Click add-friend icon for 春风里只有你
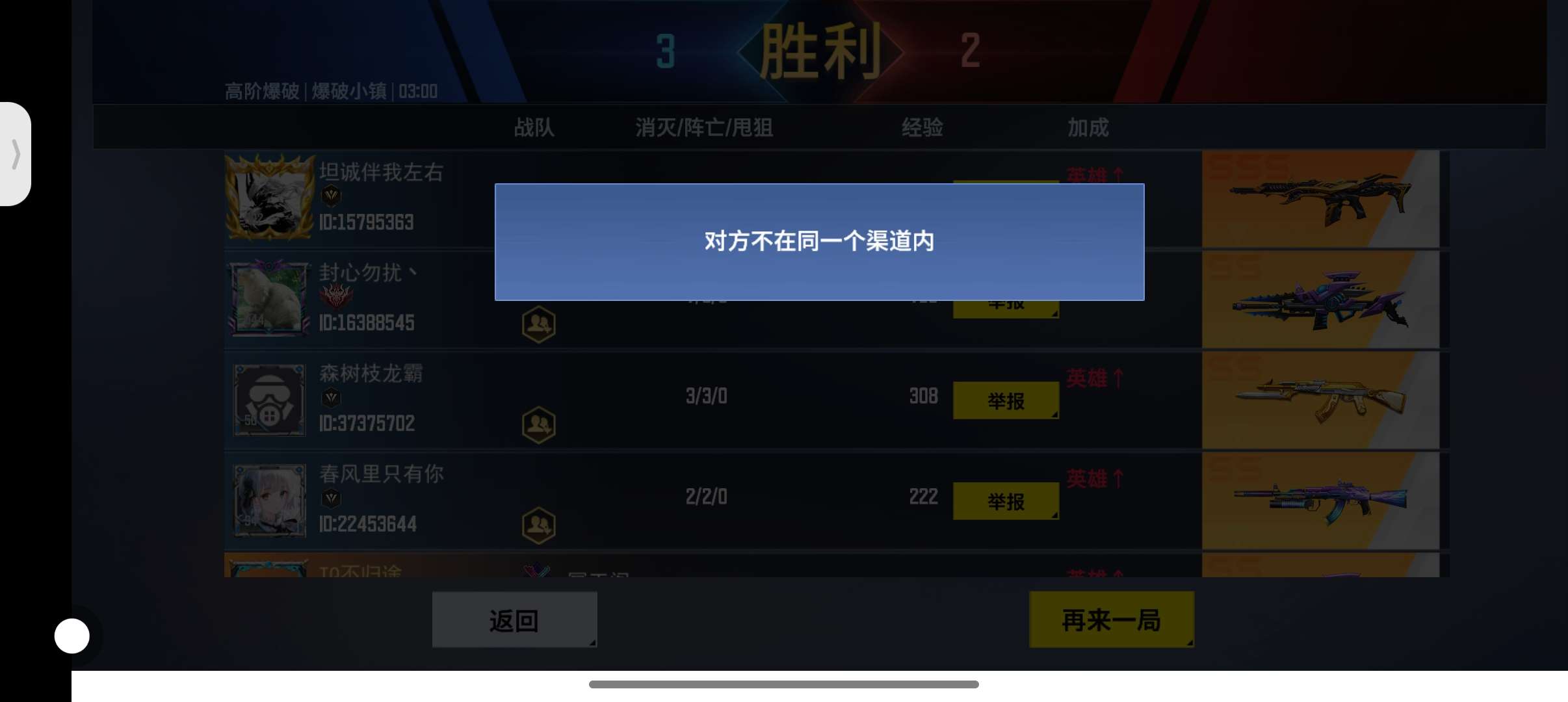The height and width of the screenshot is (702, 1568). 538,525
